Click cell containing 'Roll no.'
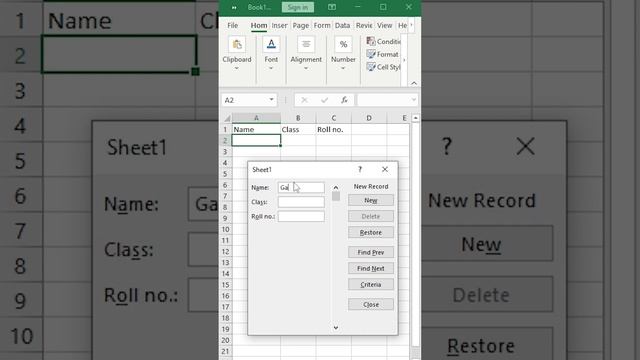The height and width of the screenshot is (360, 640). [333, 129]
